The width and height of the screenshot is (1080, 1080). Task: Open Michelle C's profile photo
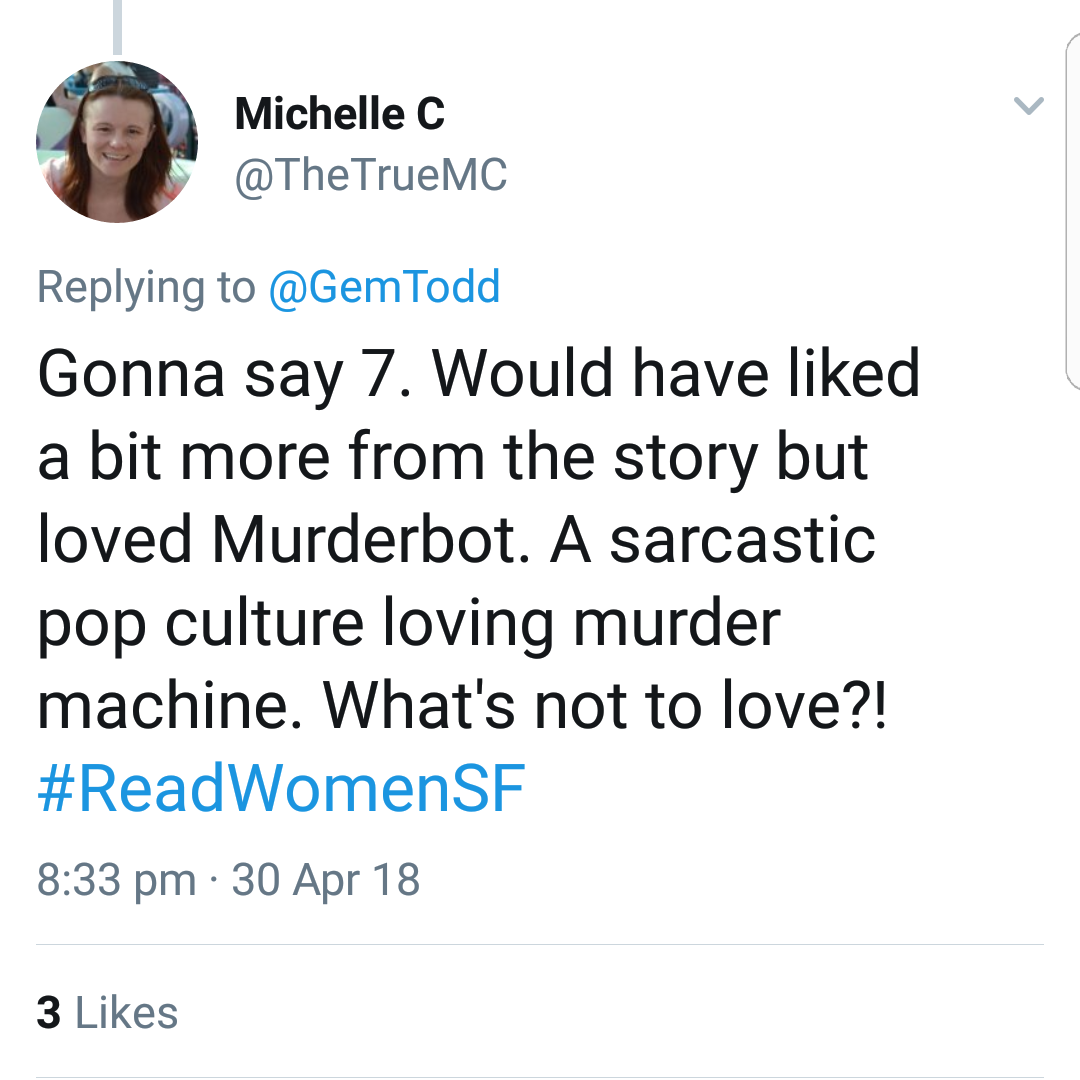click(x=117, y=141)
